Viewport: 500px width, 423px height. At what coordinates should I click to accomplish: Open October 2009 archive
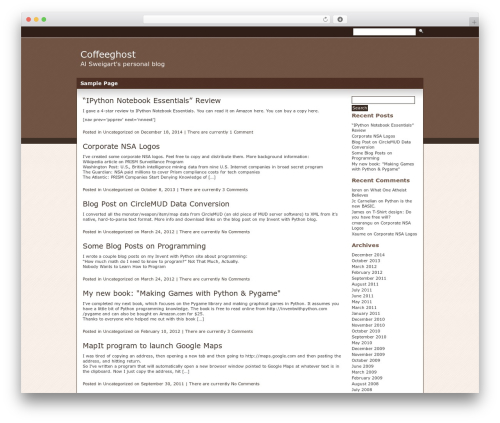[x=366, y=360]
